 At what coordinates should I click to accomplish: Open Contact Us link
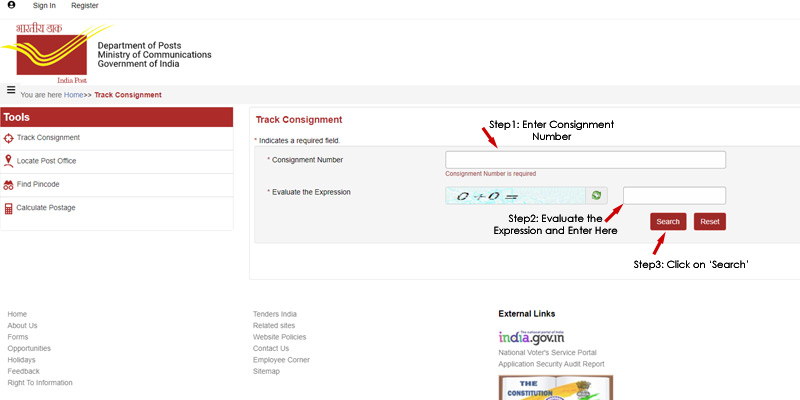(271, 348)
